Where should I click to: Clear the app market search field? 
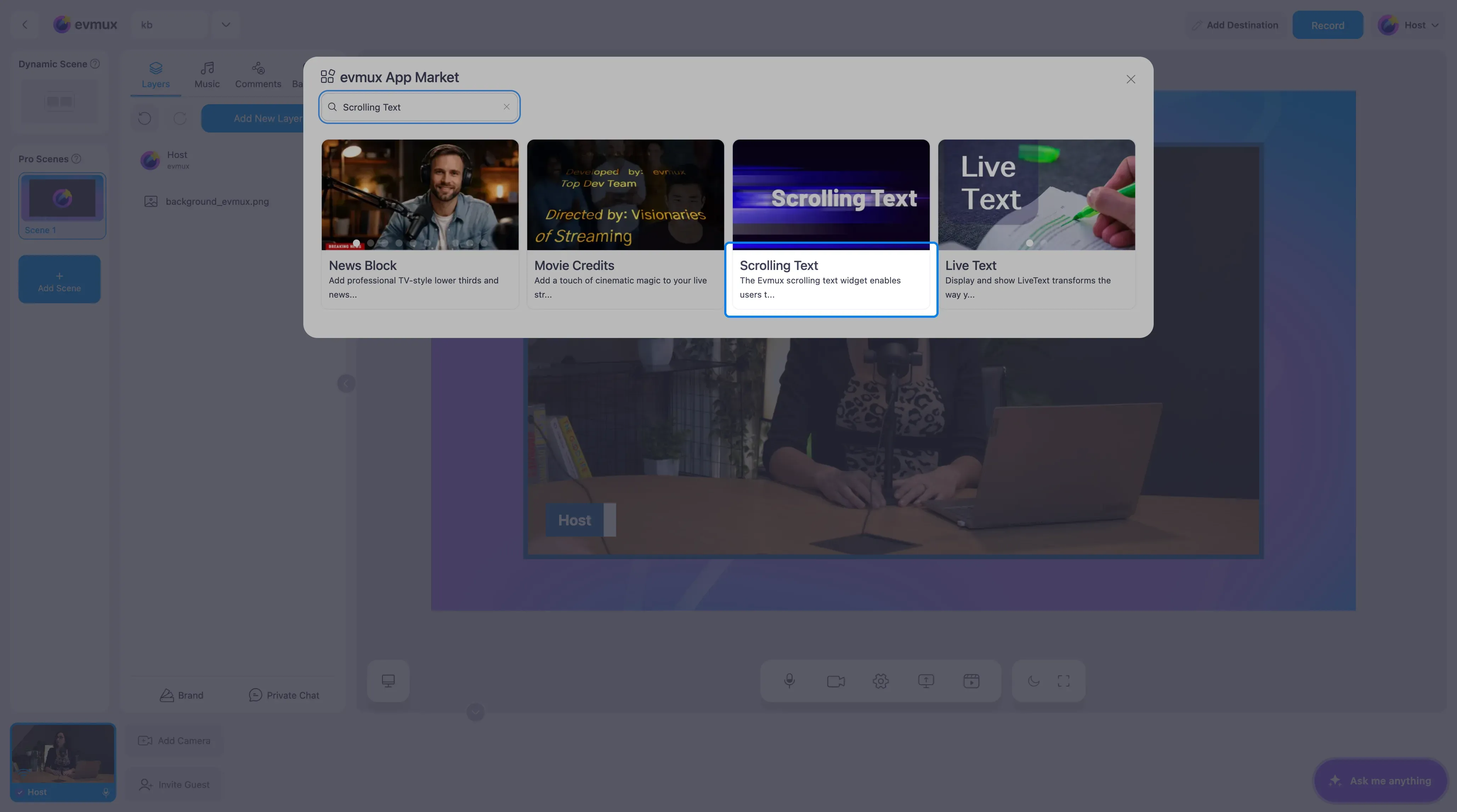point(506,107)
